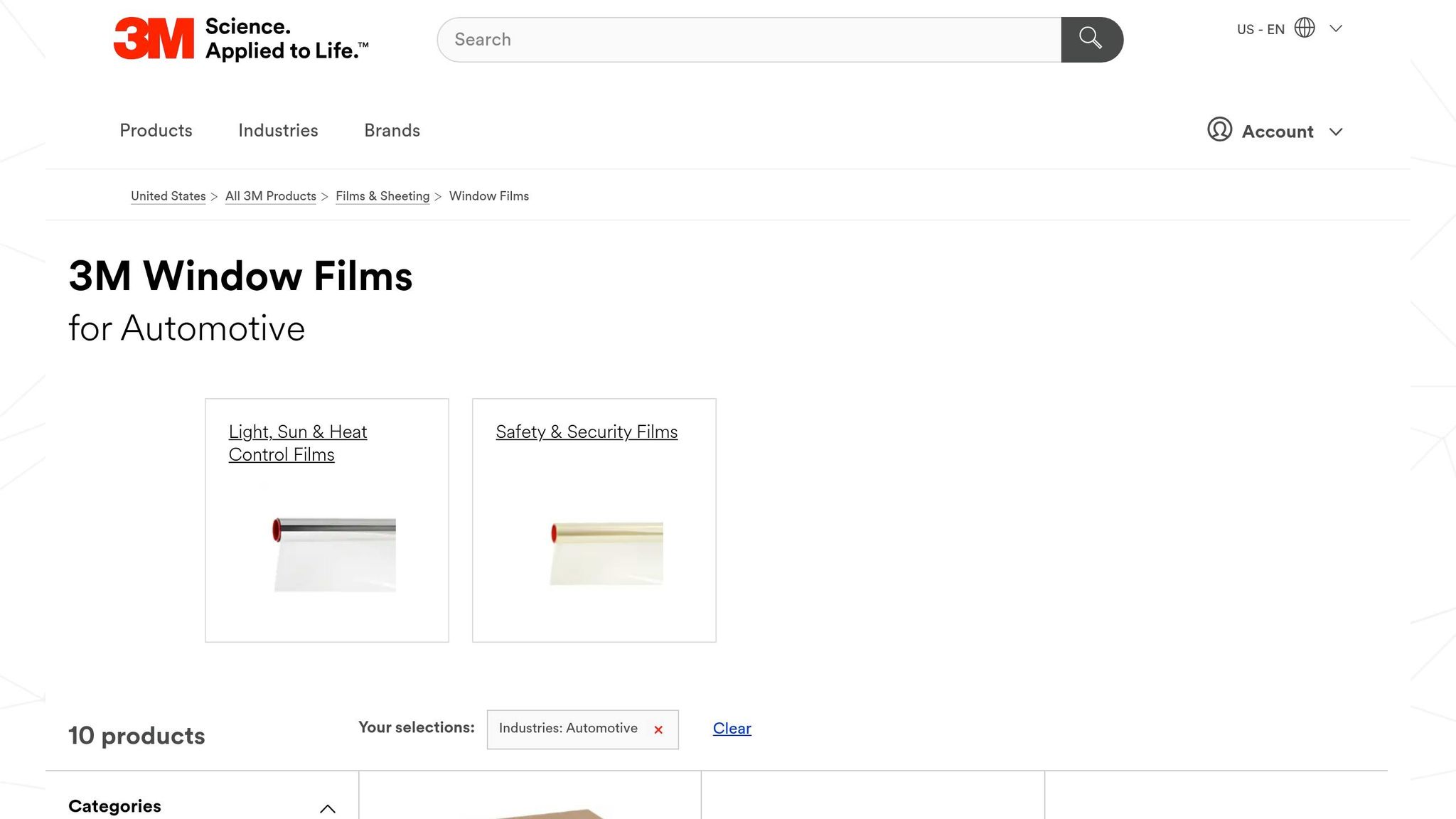Click the Account user profile icon
1456x819 pixels.
[x=1219, y=130]
